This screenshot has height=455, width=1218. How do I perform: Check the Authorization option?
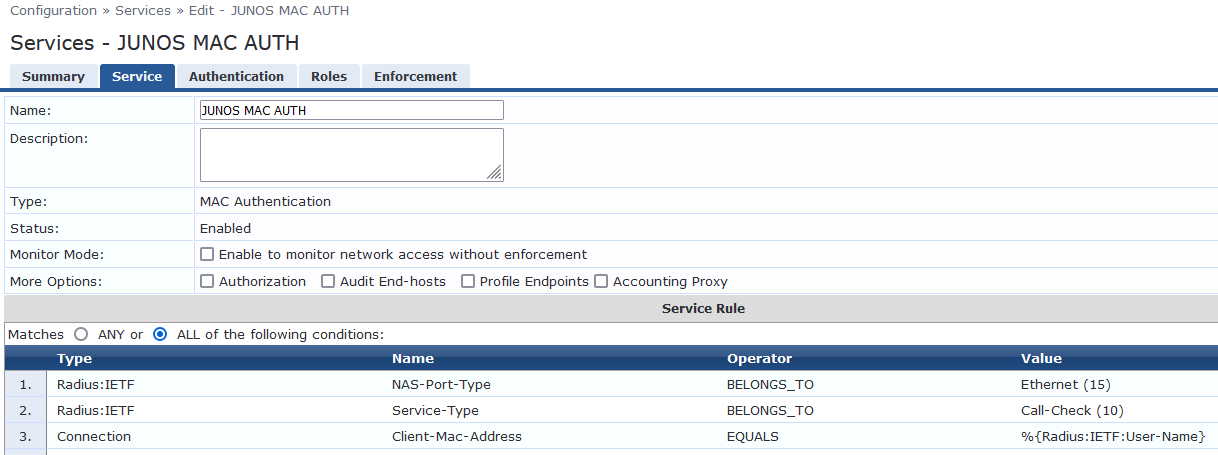(208, 282)
